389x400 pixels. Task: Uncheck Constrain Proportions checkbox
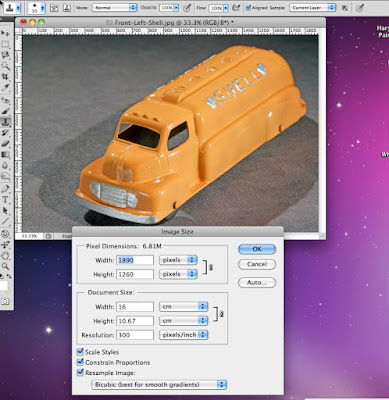click(80, 362)
